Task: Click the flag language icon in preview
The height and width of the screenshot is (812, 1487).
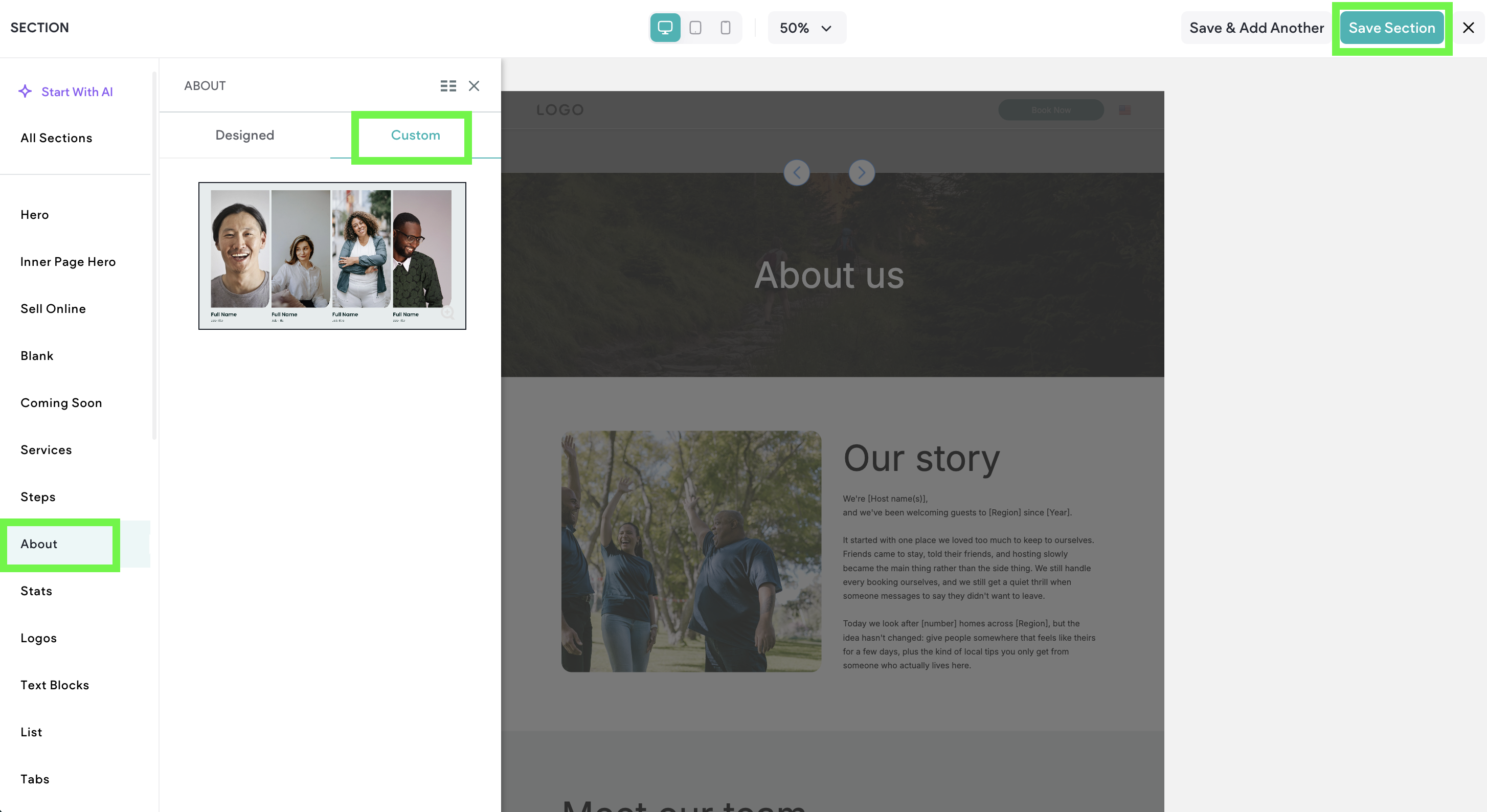Action: 1124,109
